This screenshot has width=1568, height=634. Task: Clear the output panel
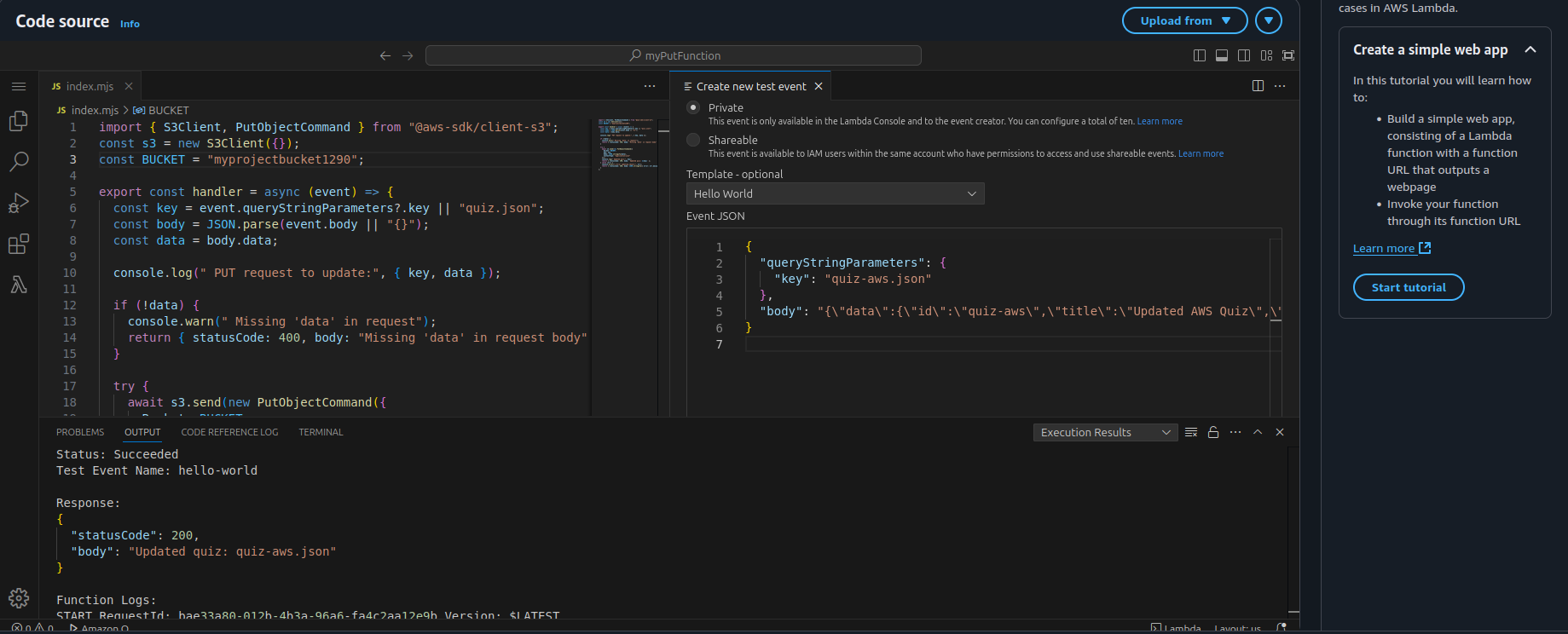(1191, 433)
